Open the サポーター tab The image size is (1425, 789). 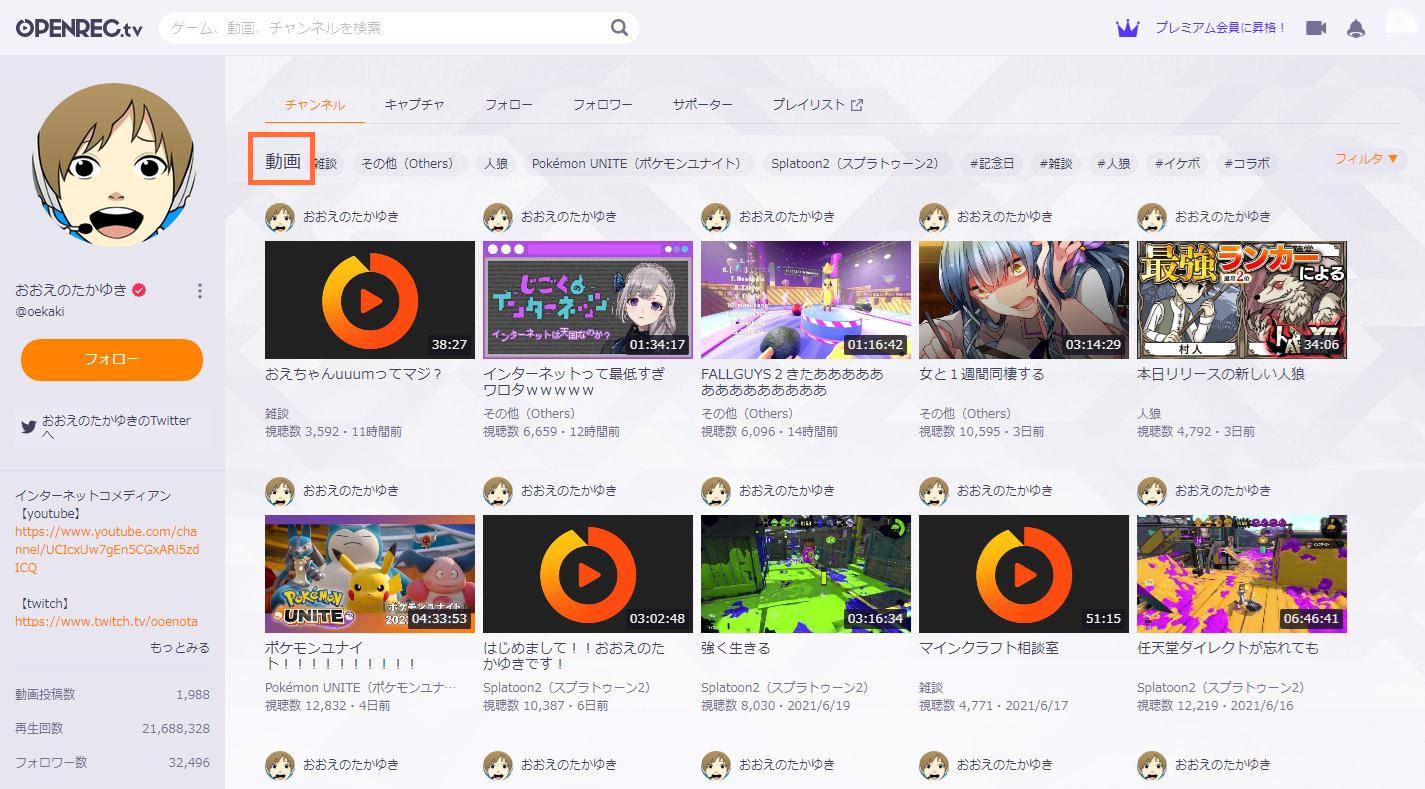click(x=702, y=105)
